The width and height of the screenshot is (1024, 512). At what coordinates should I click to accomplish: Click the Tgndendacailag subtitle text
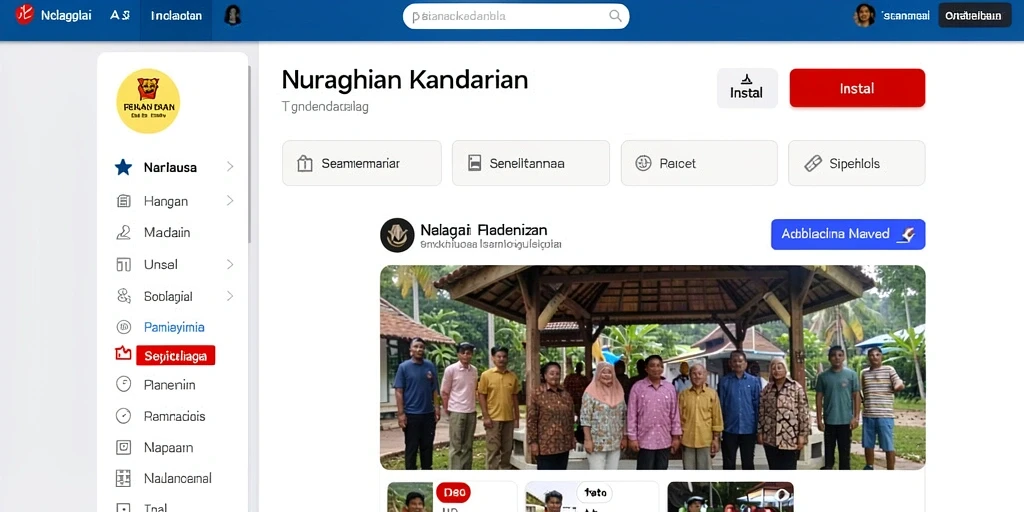(325, 106)
